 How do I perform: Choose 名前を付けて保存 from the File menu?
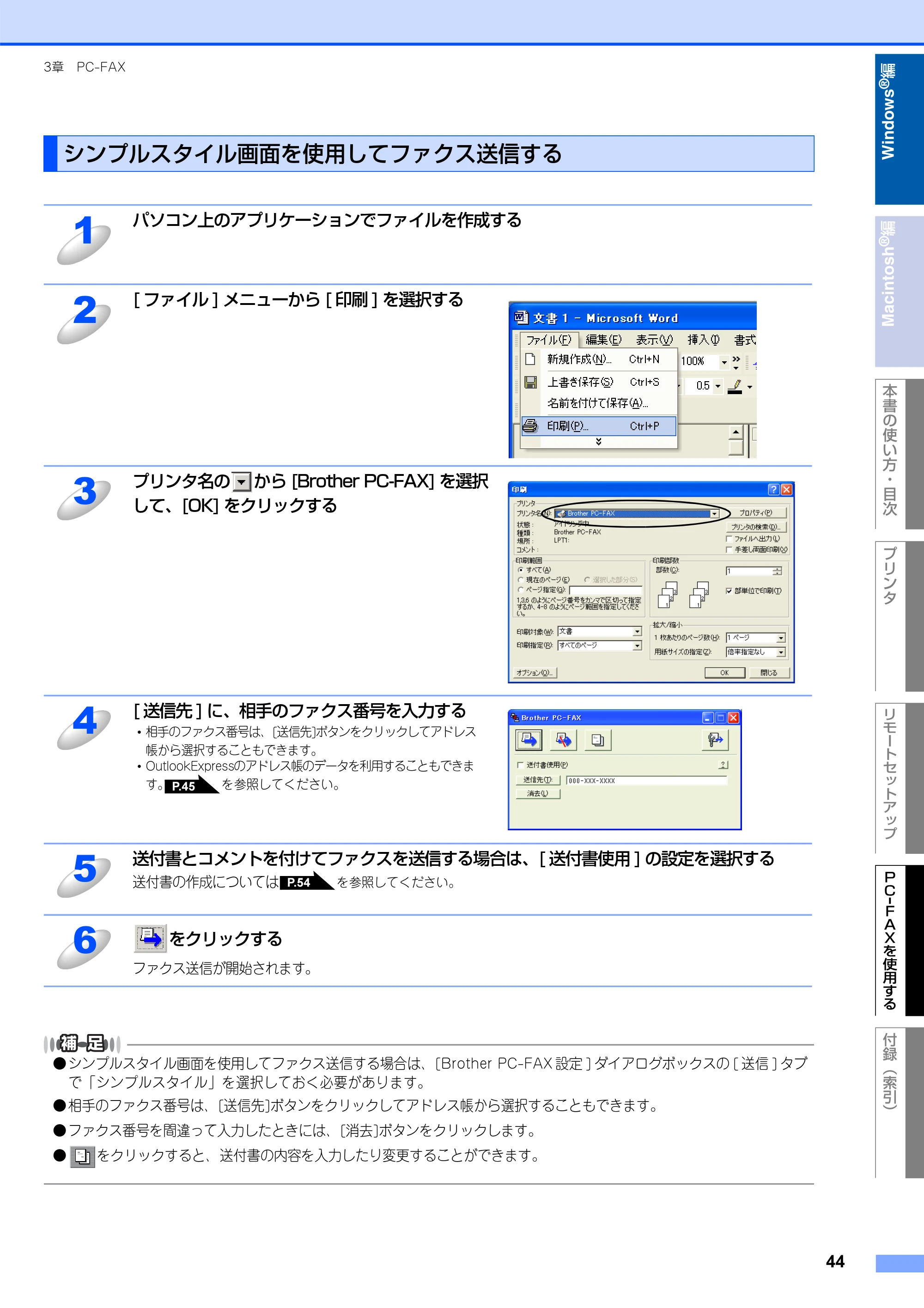click(597, 403)
